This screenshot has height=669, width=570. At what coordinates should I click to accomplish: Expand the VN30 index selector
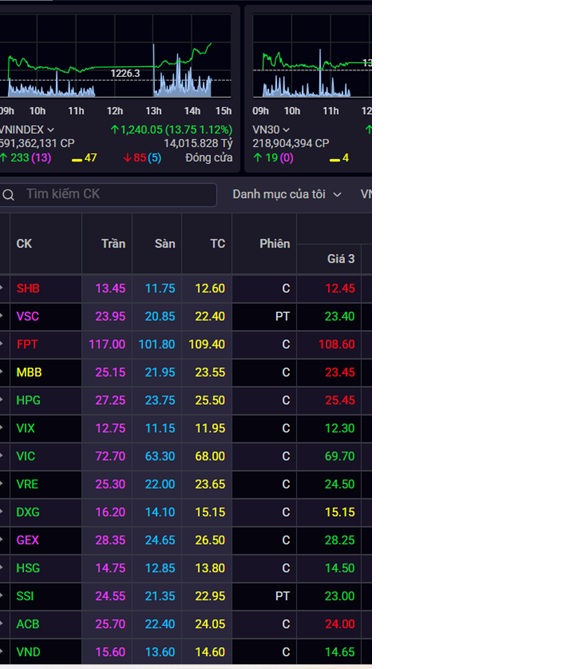point(270,129)
